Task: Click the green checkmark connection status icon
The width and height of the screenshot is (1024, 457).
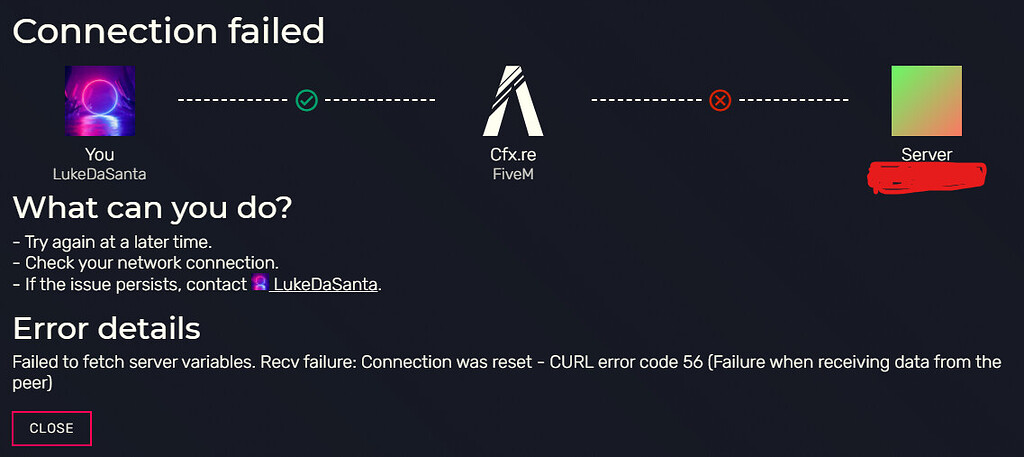Action: click(306, 101)
